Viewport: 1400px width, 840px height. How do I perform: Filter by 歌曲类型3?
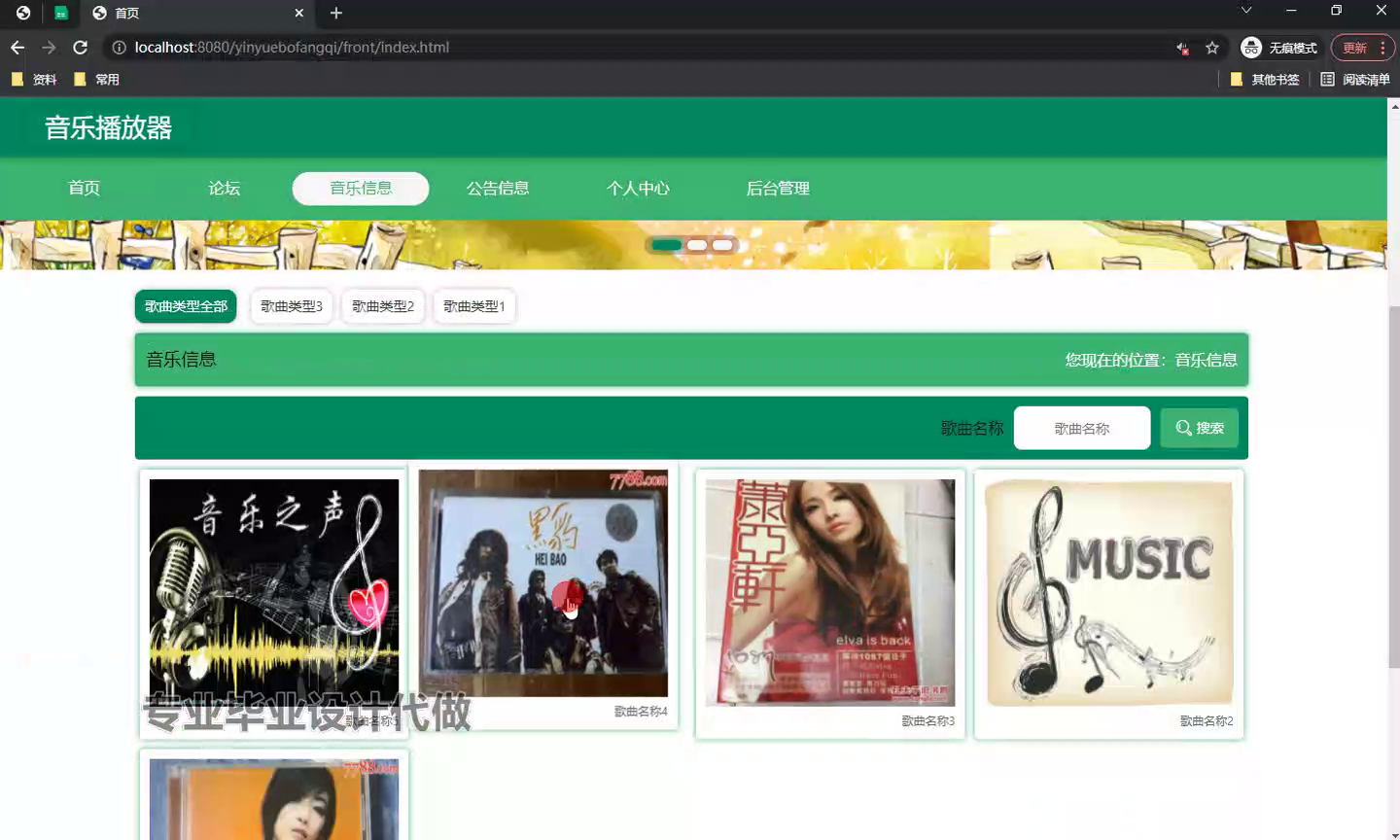292,306
